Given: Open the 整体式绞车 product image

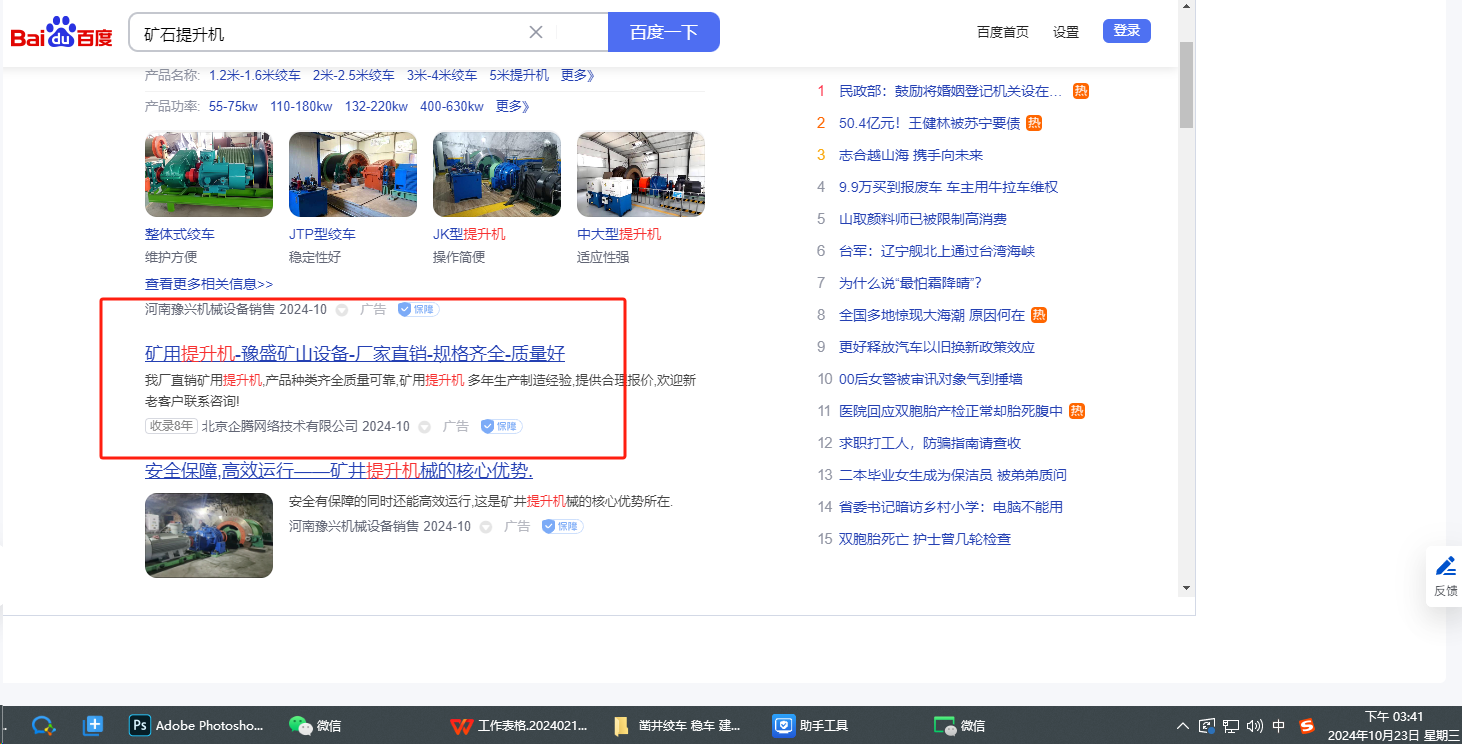Looking at the screenshot, I should (209, 174).
